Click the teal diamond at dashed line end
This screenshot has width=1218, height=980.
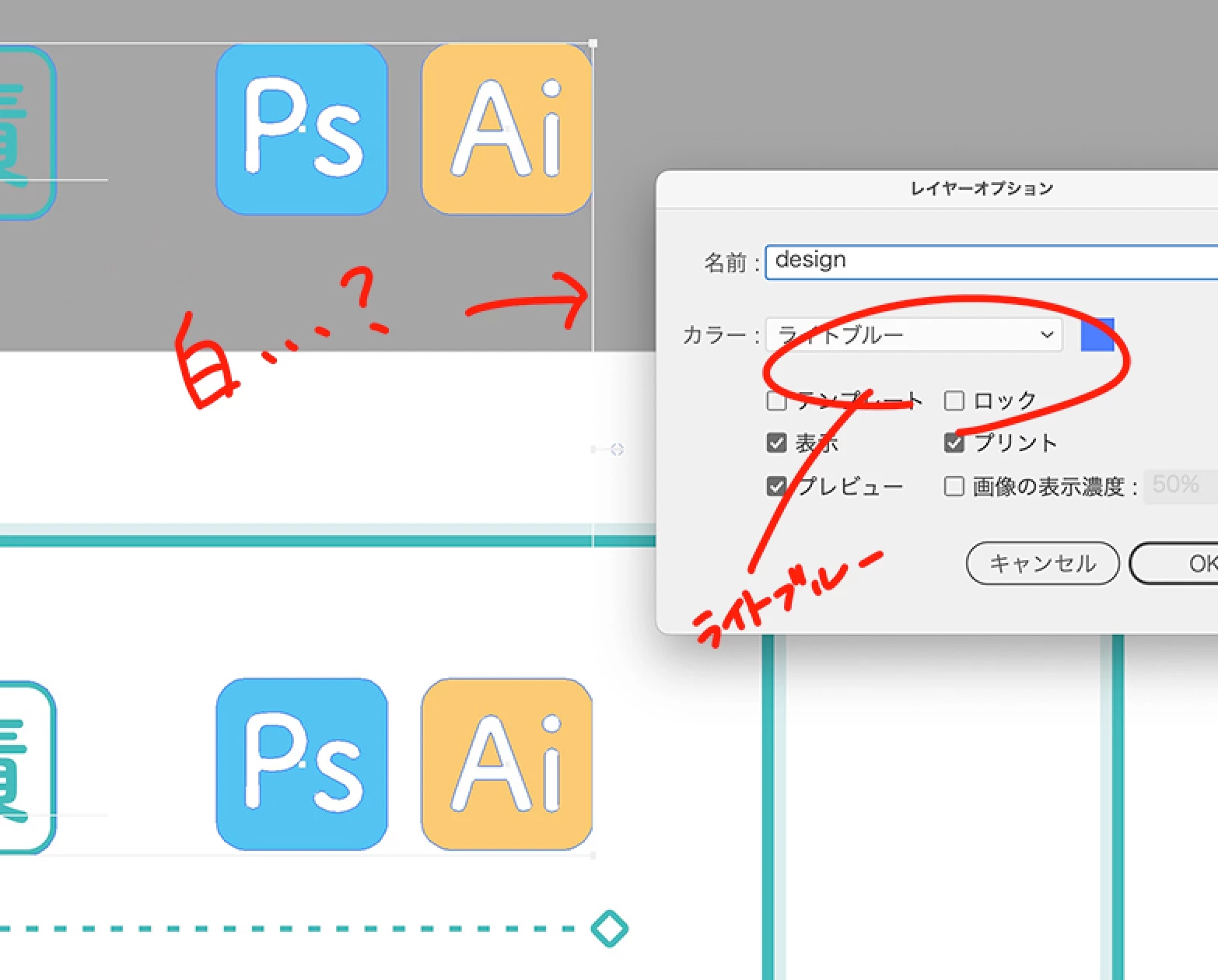tap(610, 929)
